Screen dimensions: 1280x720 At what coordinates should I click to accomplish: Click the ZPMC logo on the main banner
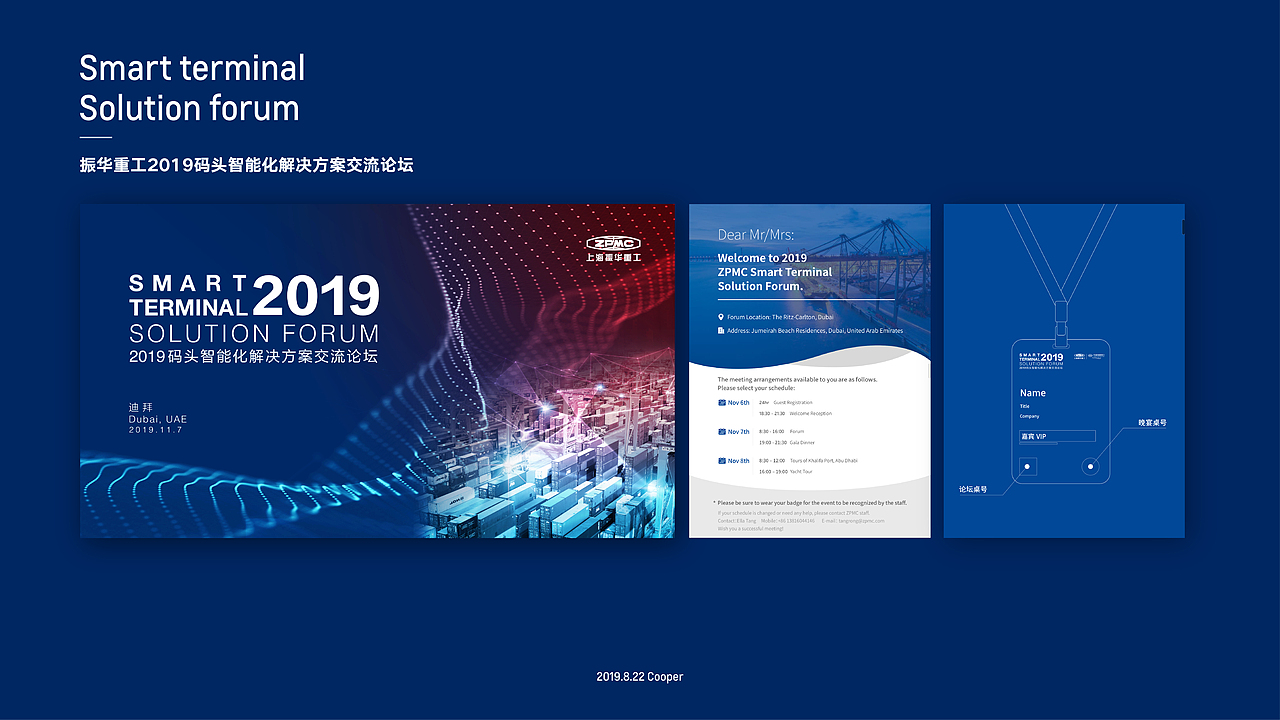tap(614, 243)
